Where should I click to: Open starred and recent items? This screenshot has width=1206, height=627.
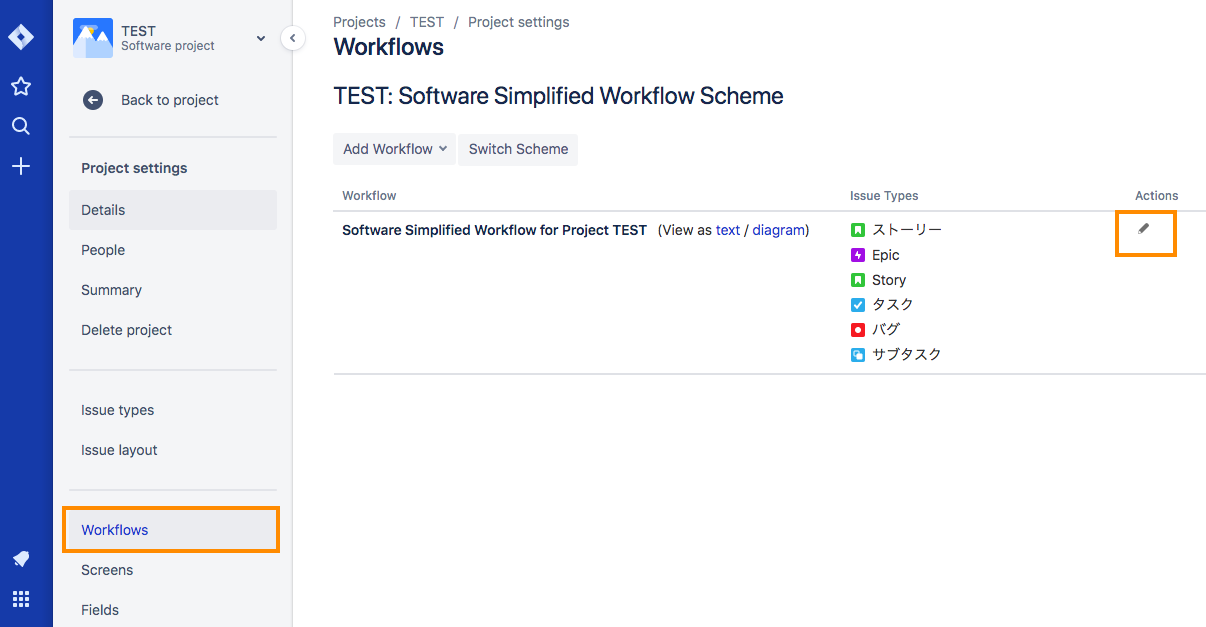point(21,87)
